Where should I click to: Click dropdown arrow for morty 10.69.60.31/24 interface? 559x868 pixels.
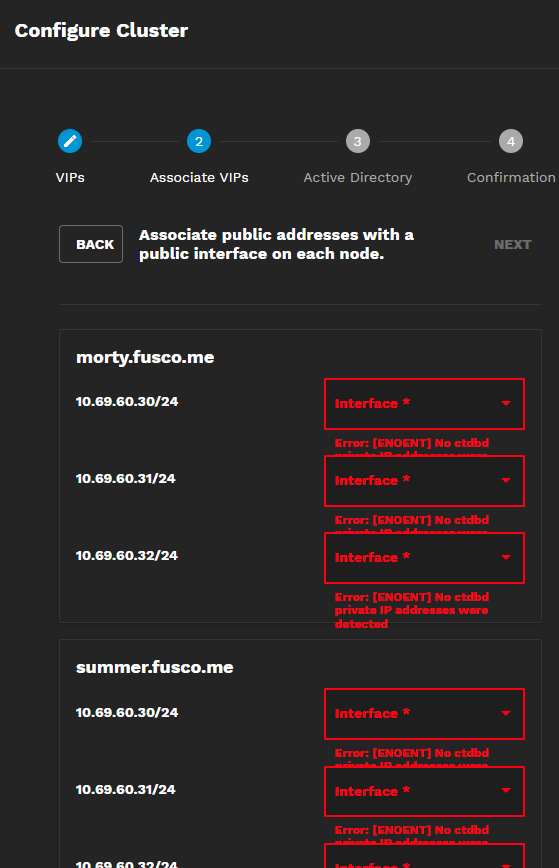(506, 480)
